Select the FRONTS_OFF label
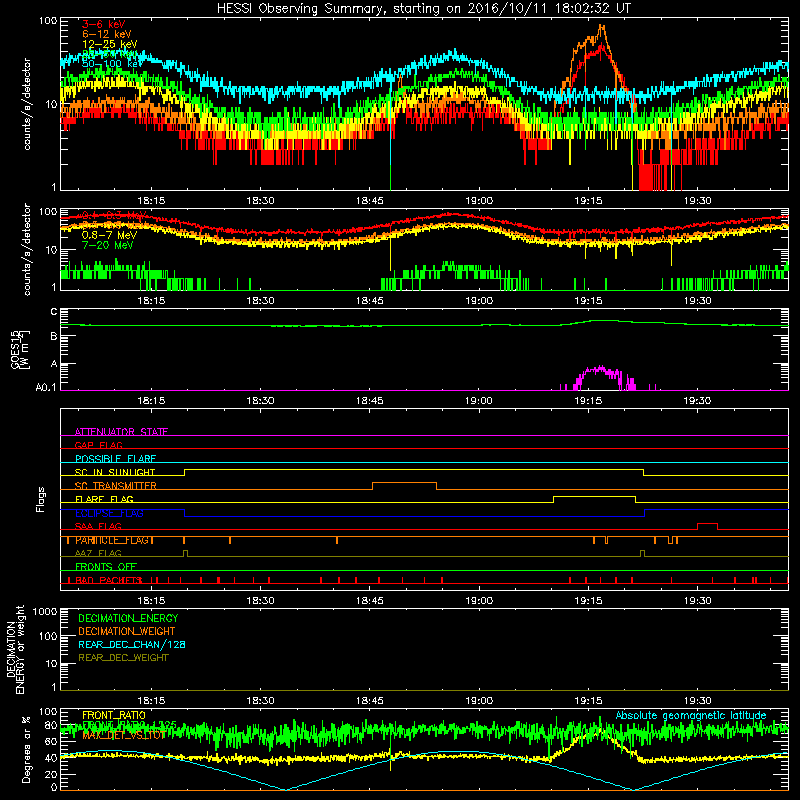 click(106, 566)
